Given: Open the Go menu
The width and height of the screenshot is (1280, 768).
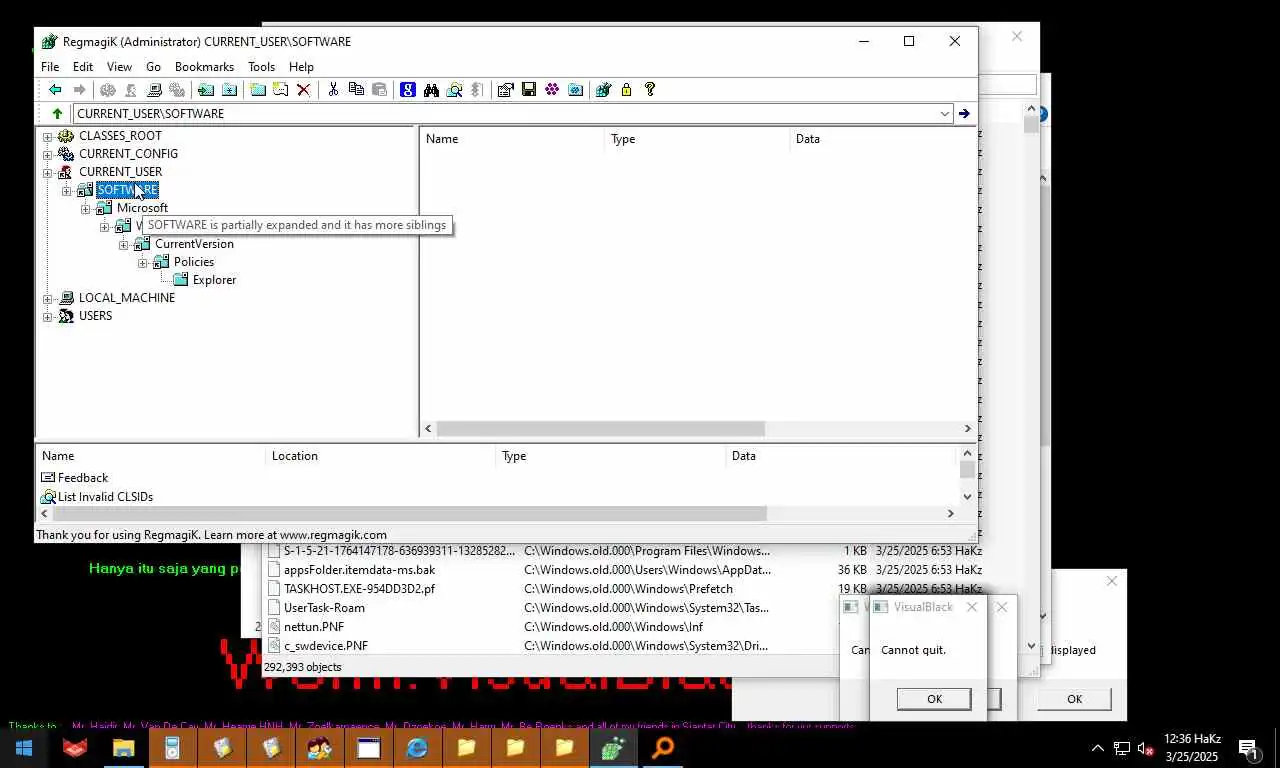Looking at the screenshot, I should (x=153, y=67).
